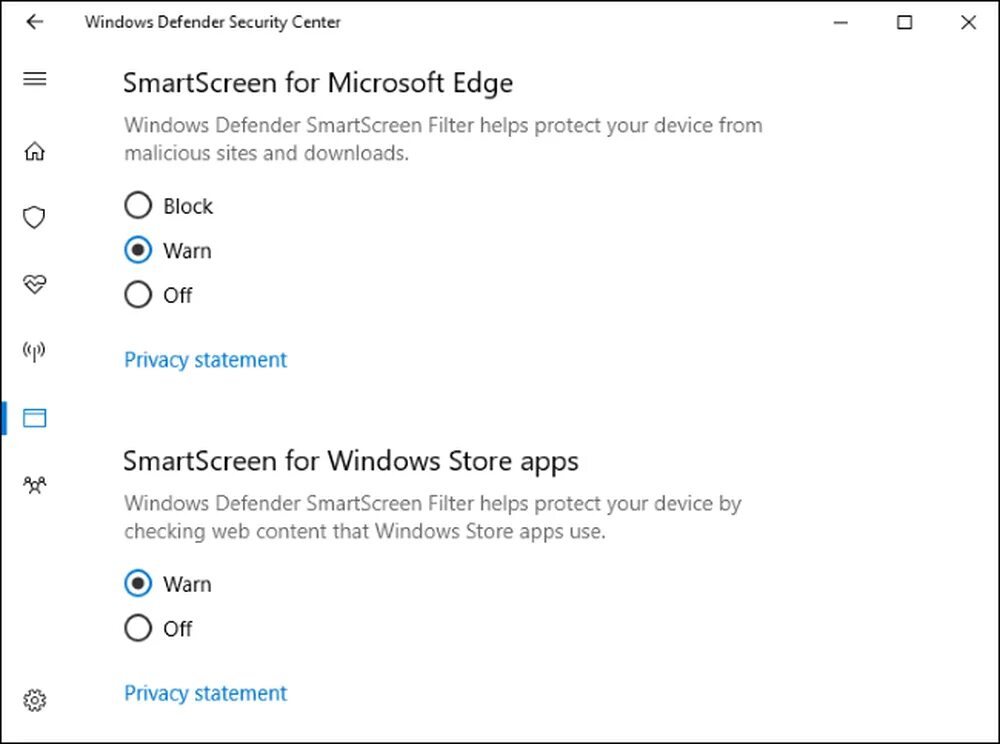
Task: Close the Windows Defender Security Center
Action: [x=968, y=22]
